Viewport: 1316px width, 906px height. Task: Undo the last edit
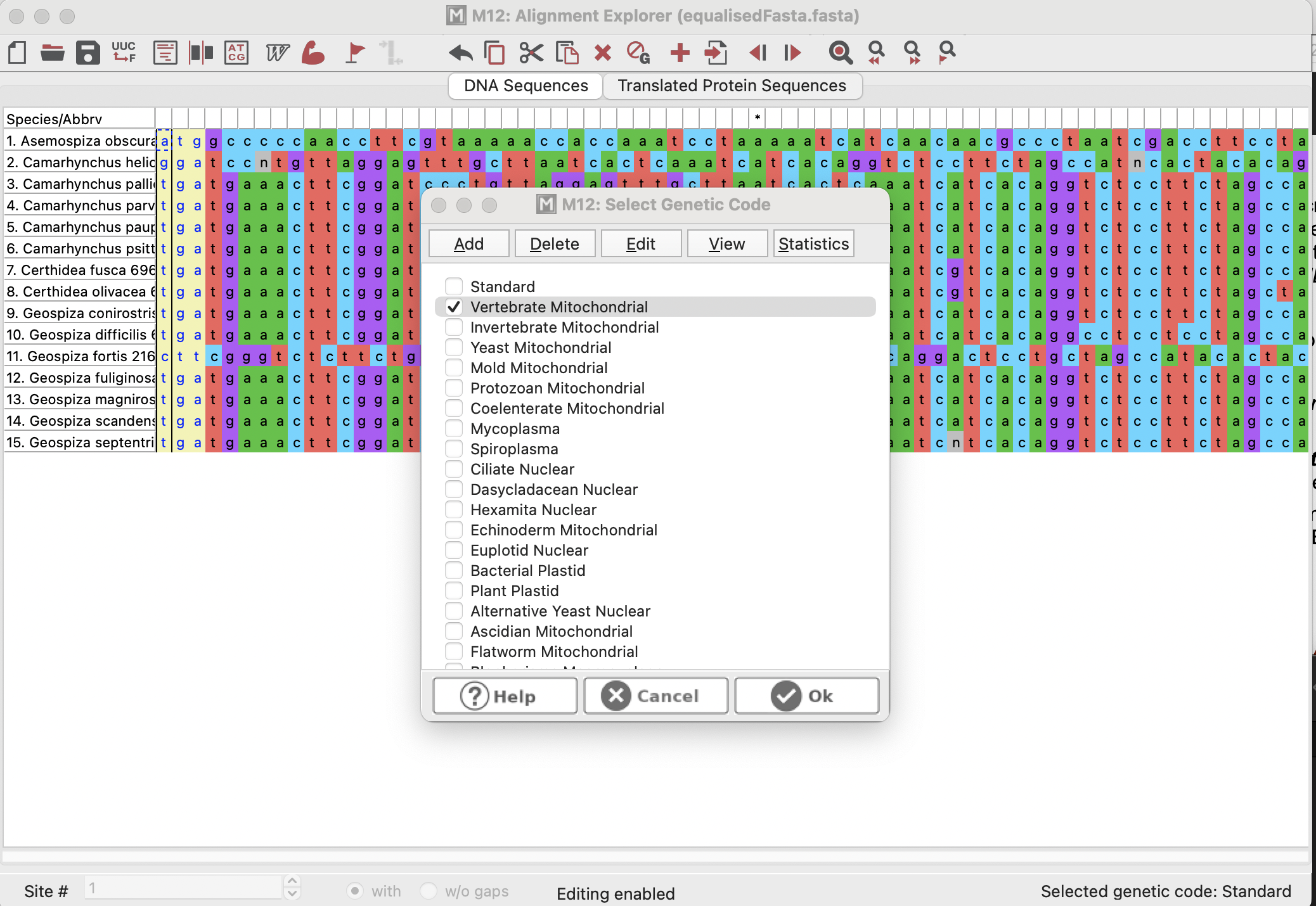pos(460,53)
